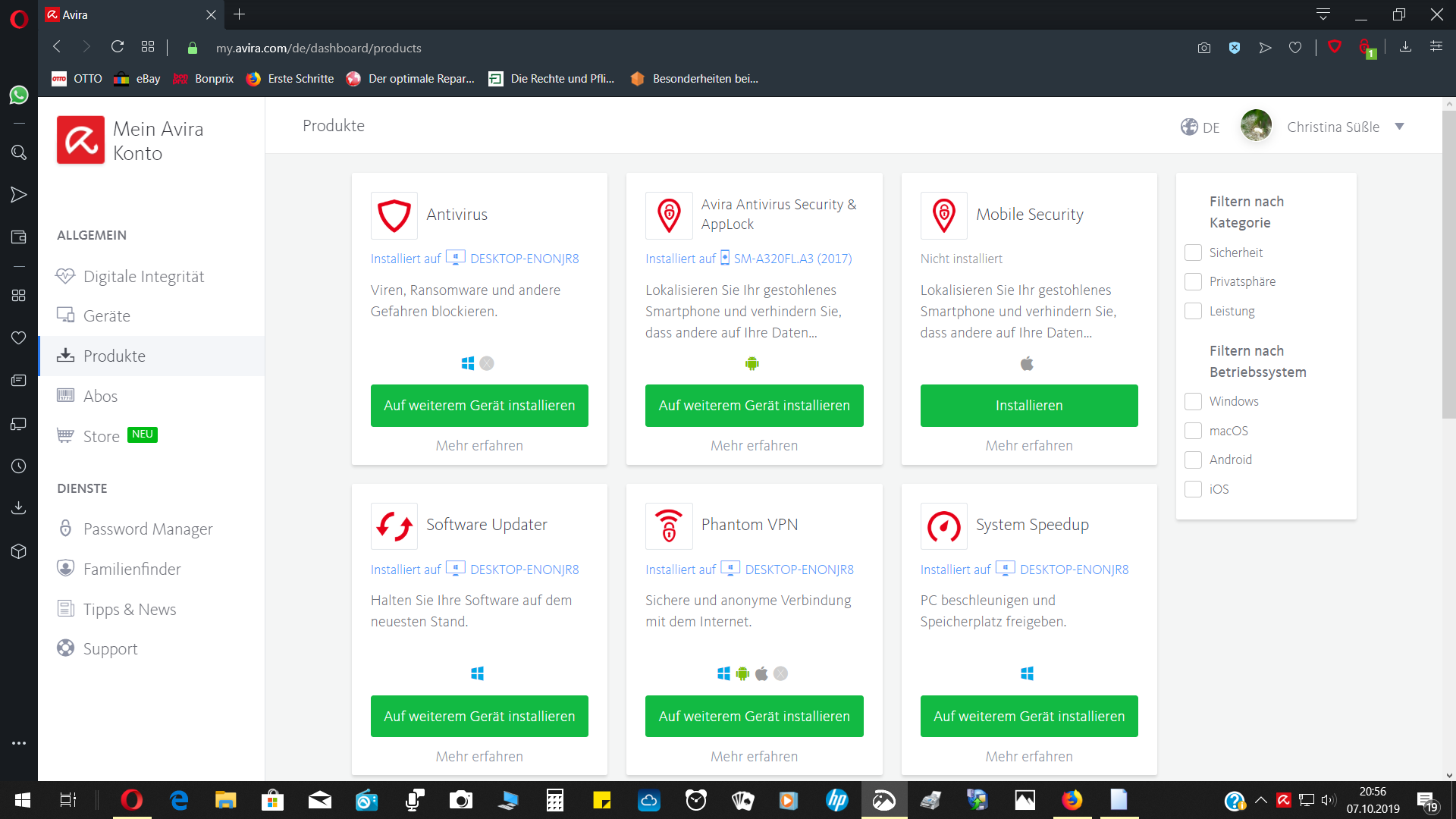
Task: Open DESKTOP-ENONJR8 link on Antivirus card
Action: (x=524, y=259)
